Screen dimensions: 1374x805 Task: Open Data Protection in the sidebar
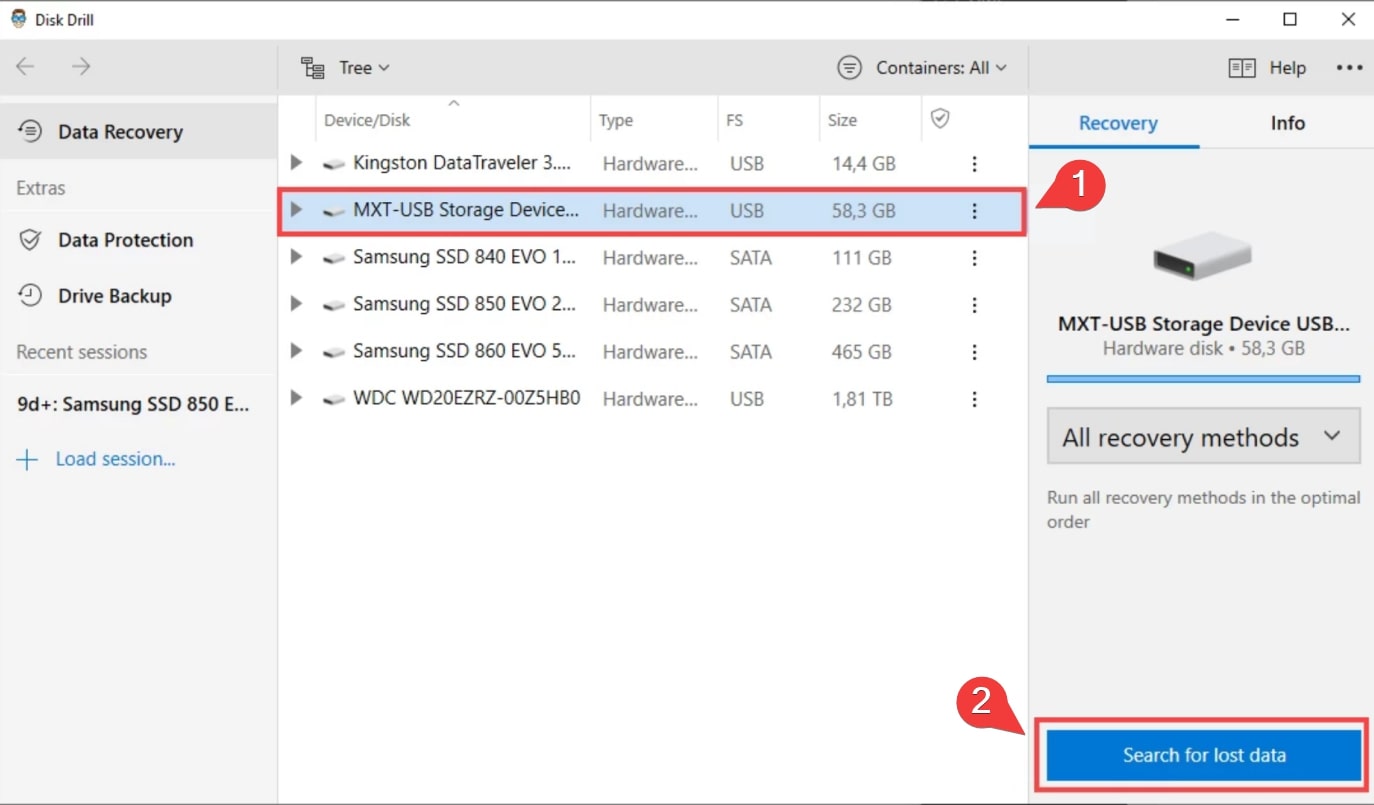138,240
